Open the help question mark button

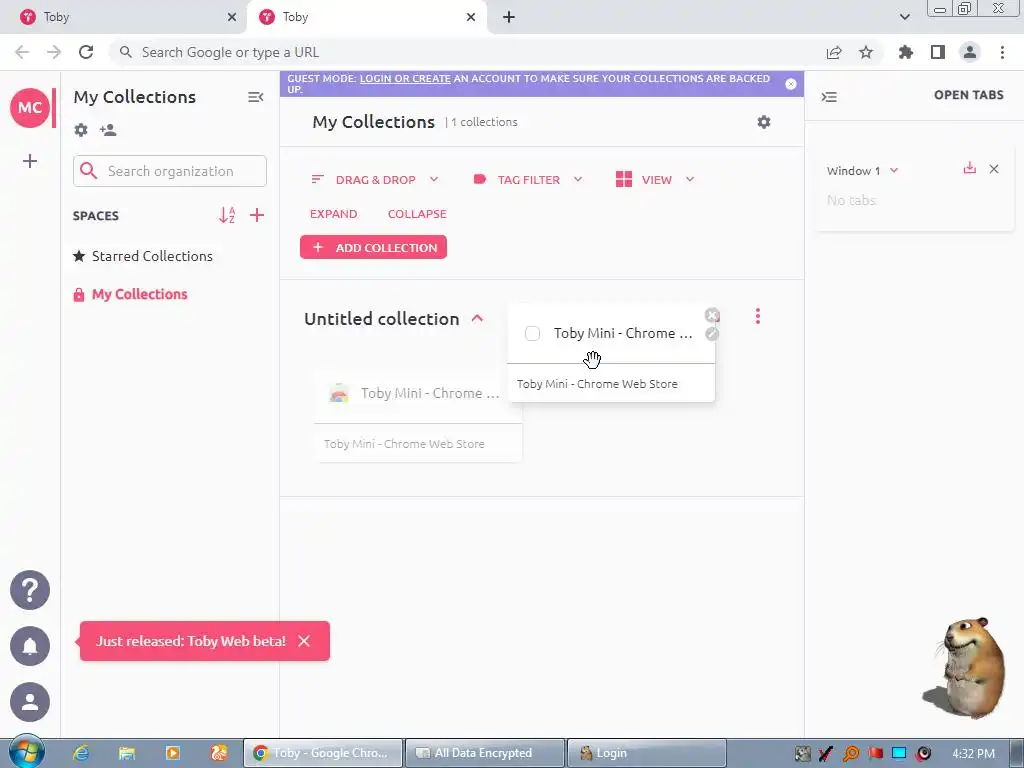(x=30, y=590)
